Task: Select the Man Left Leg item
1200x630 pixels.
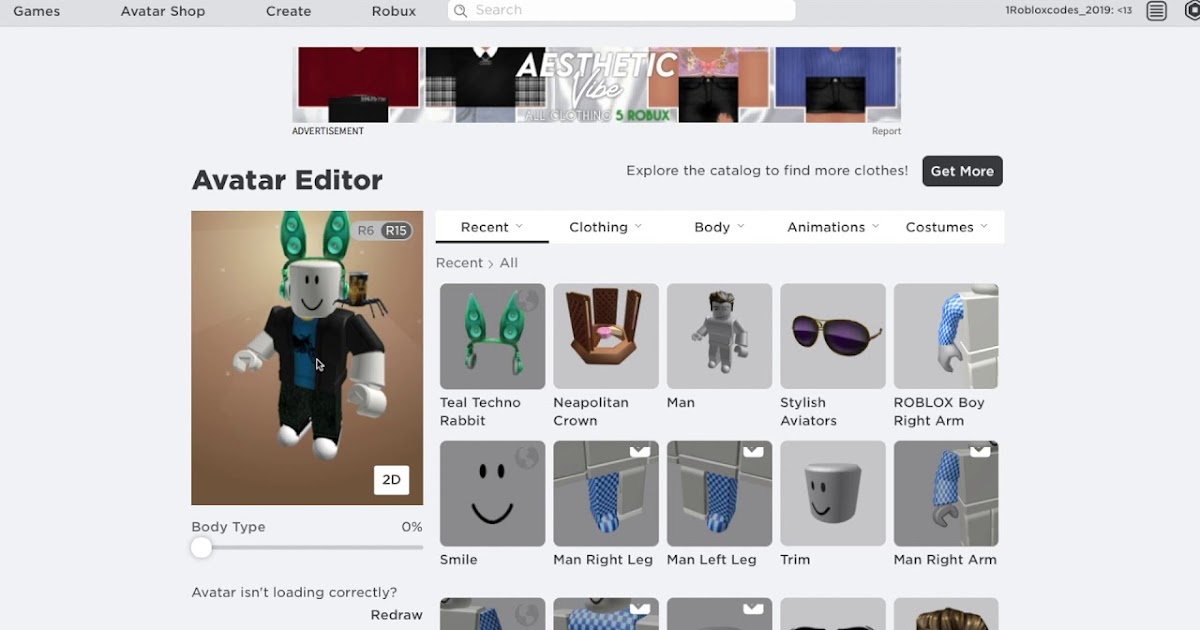Action: 719,493
